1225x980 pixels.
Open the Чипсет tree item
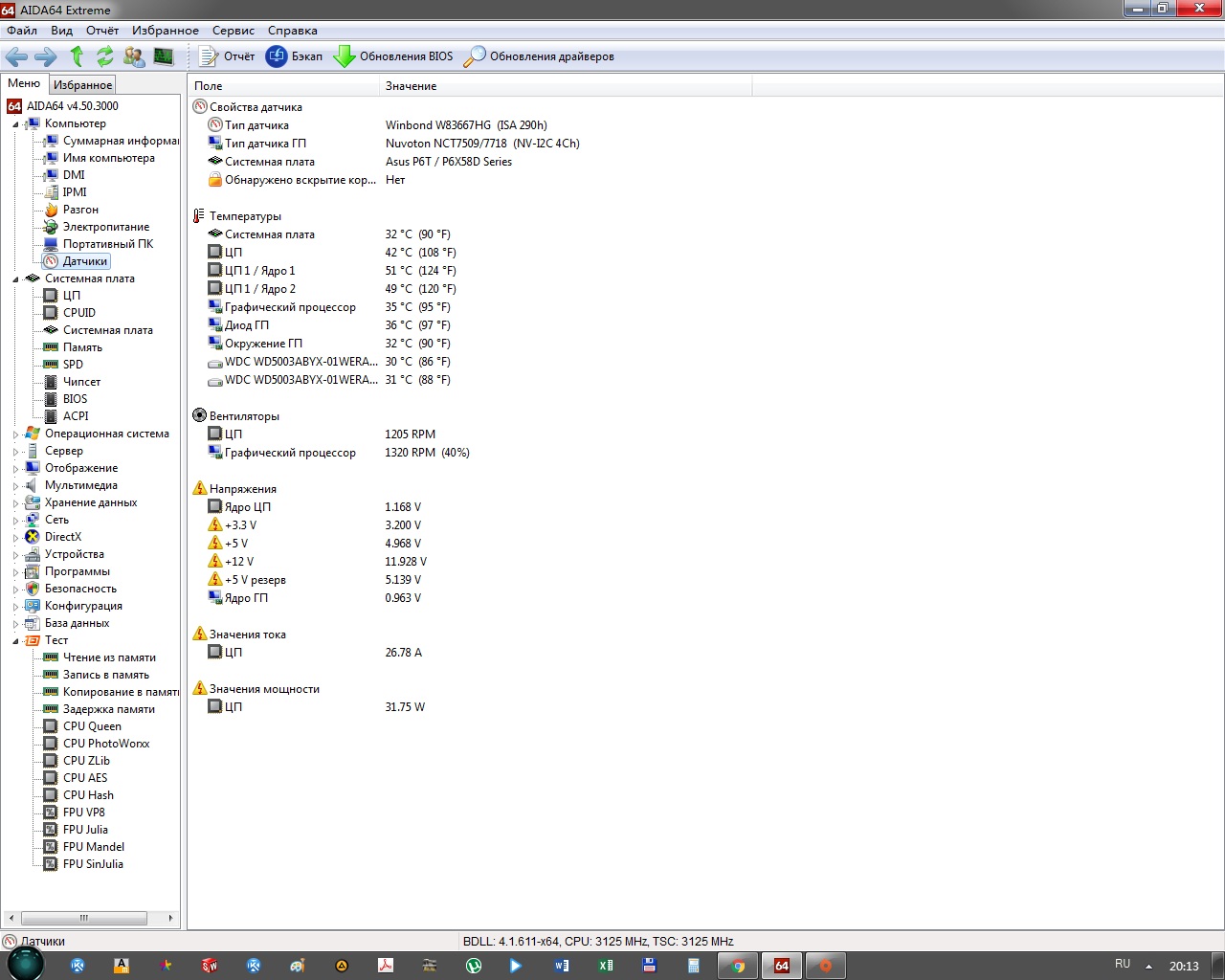(x=81, y=382)
